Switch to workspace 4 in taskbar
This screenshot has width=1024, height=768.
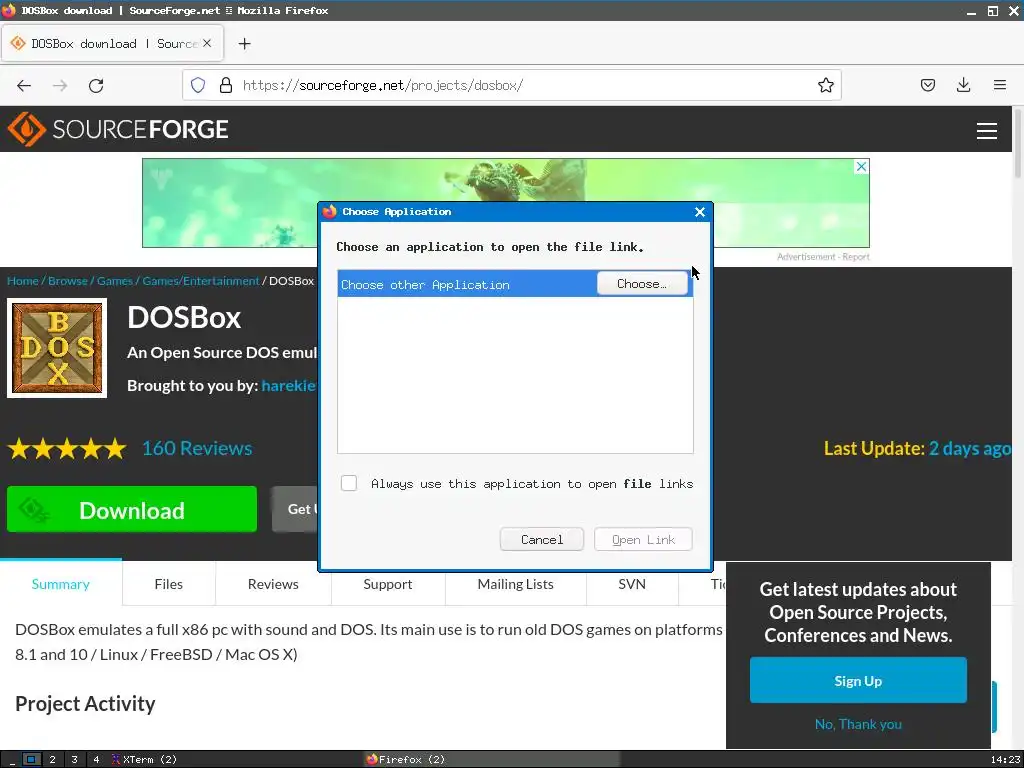coord(96,759)
